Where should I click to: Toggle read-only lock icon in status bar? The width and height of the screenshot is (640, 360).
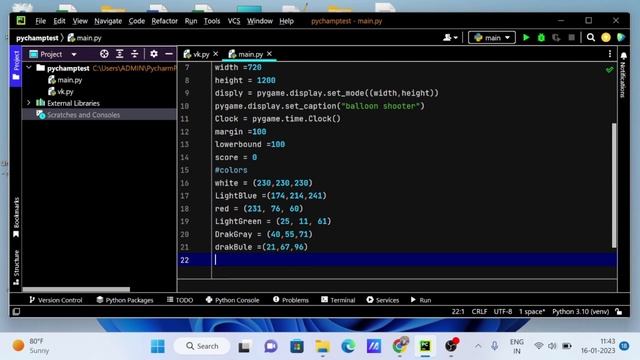pyautogui.click(x=619, y=312)
